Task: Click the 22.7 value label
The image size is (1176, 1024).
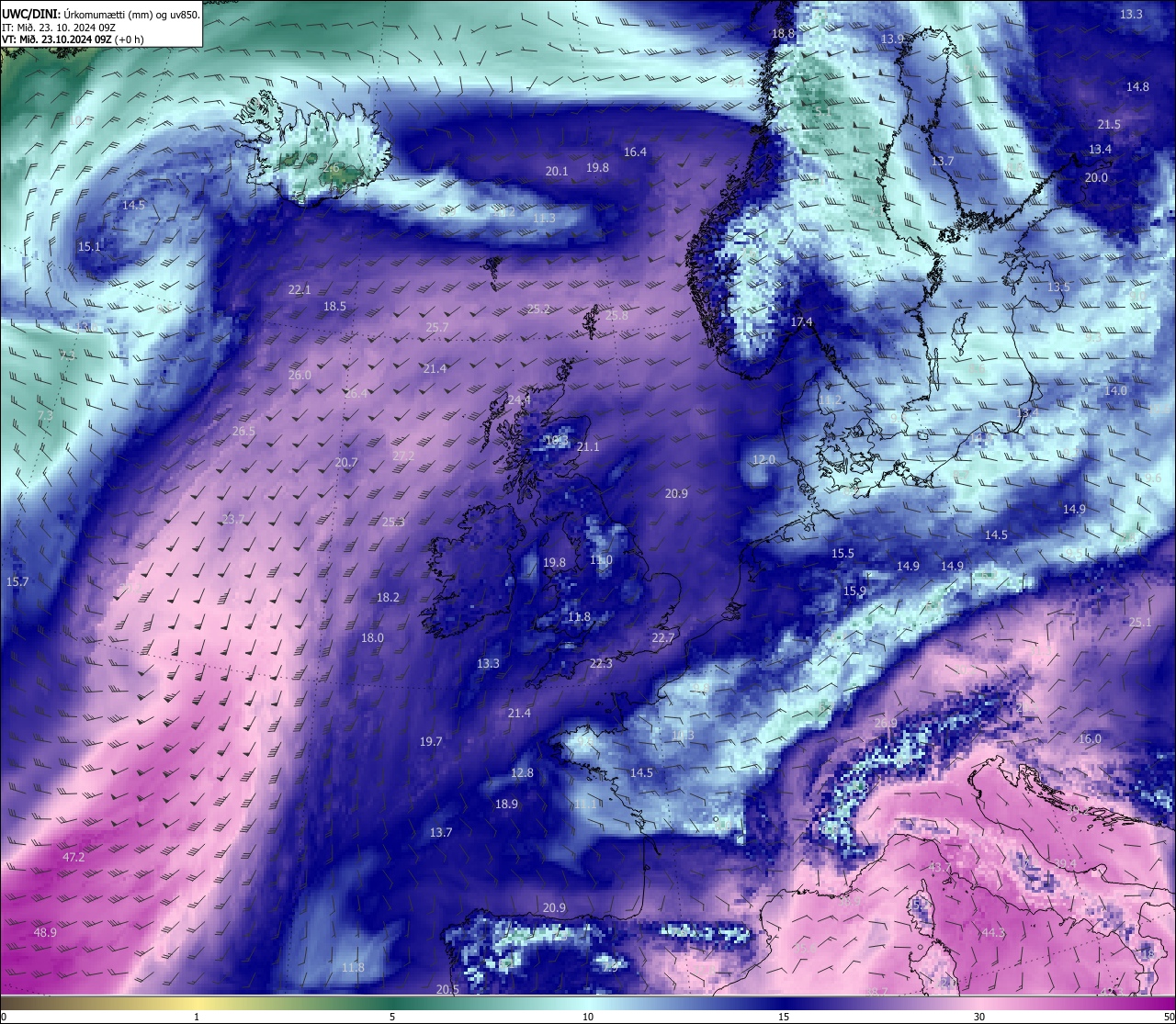Action: coord(662,637)
